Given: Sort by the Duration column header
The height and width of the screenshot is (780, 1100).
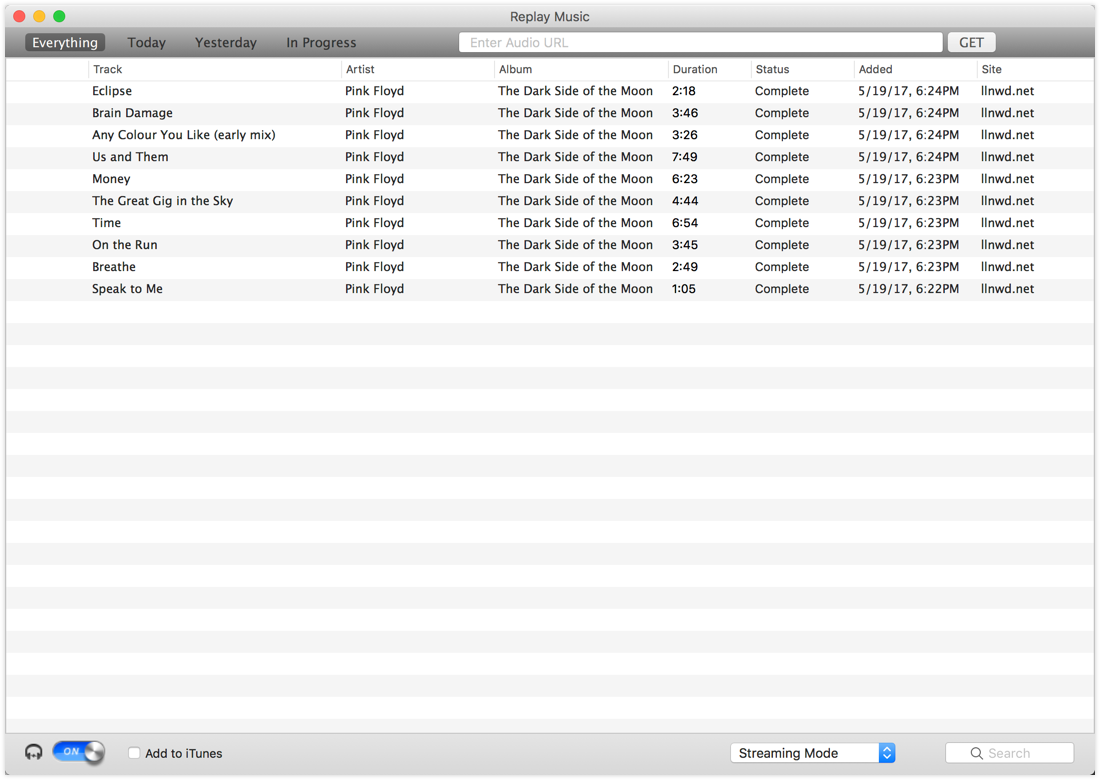Looking at the screenshot, I should [x=709, y=69].
